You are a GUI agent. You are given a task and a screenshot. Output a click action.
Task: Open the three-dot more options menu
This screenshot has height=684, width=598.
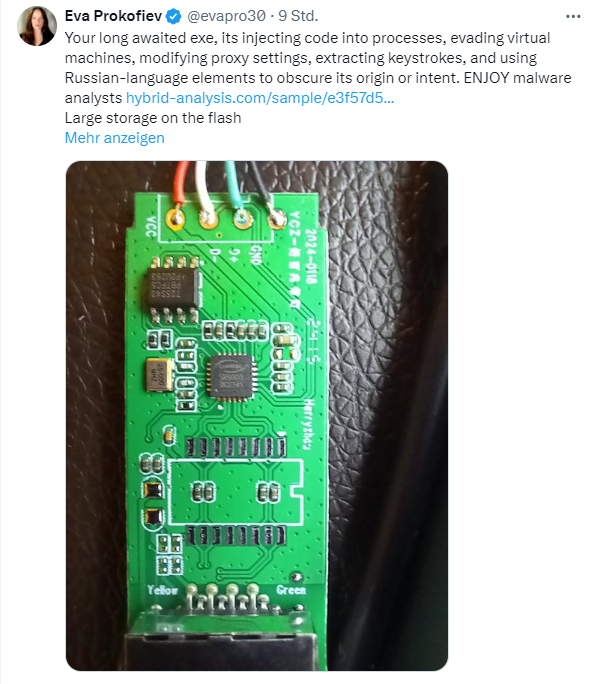point(573,16)
